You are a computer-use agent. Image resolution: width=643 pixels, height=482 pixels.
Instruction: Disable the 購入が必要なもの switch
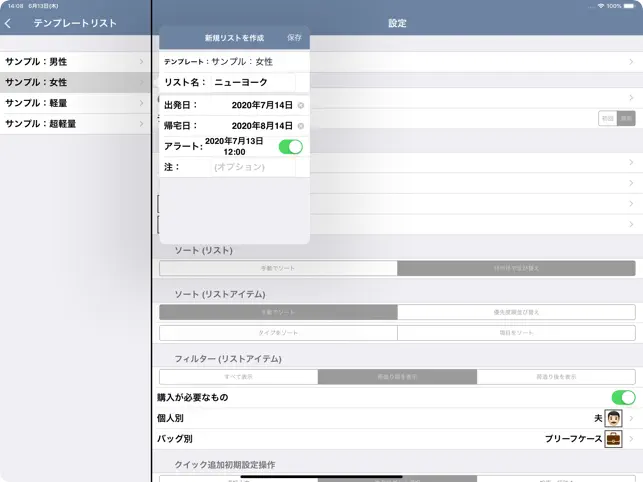tap(623, 397)
